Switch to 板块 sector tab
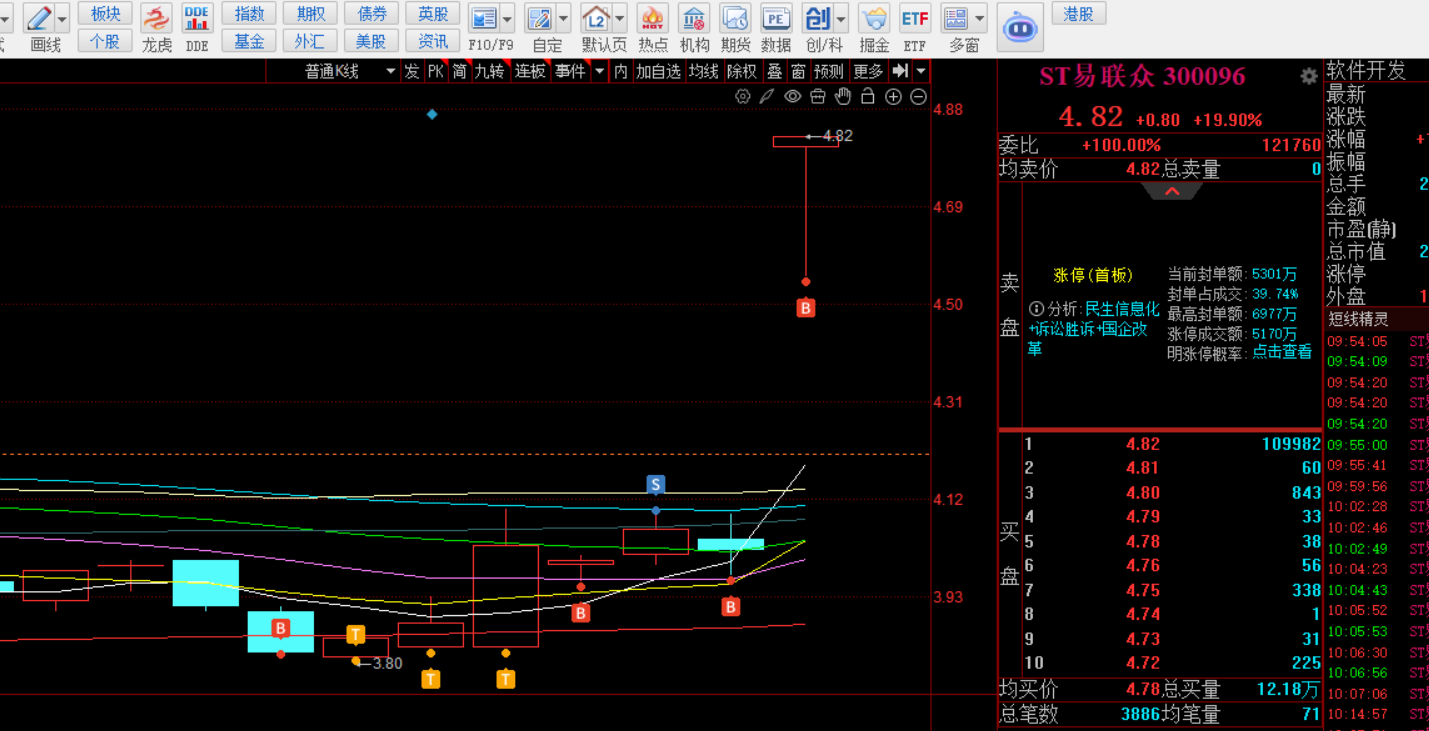 point(105,14)
